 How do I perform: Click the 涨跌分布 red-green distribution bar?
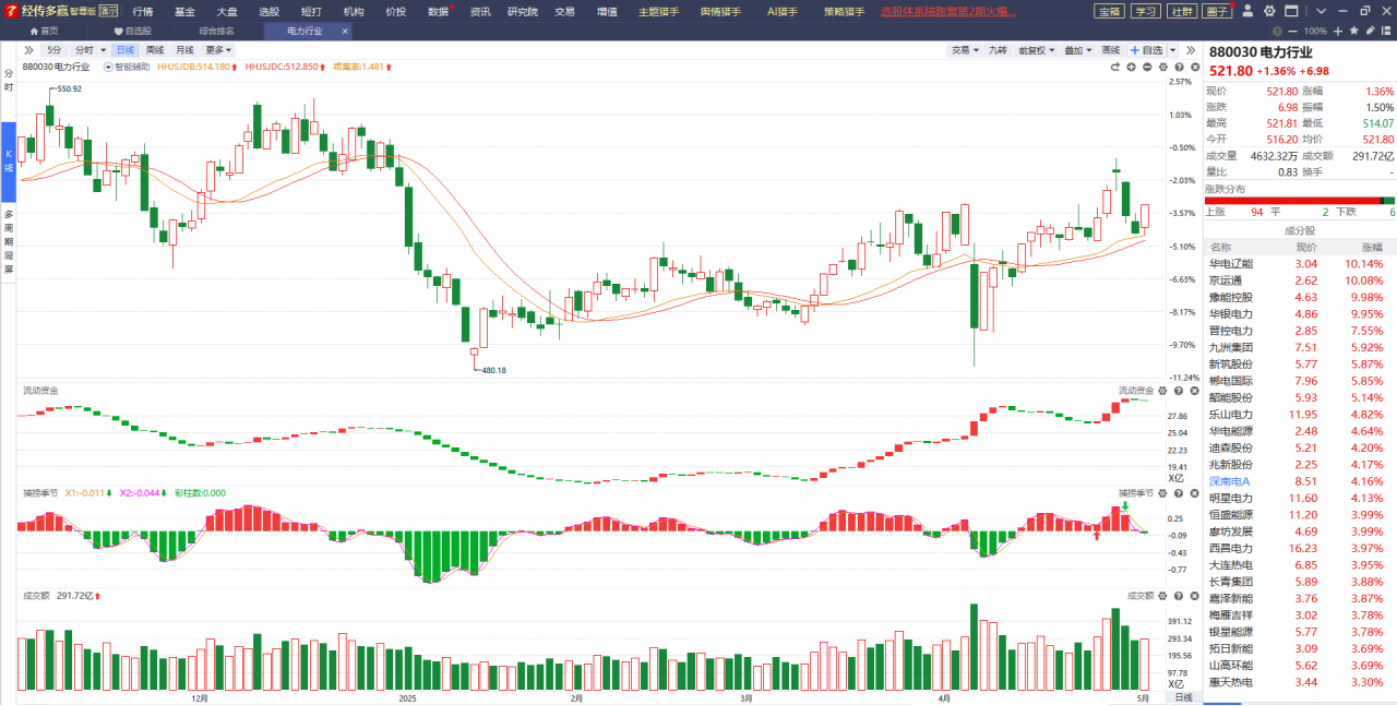(1300, 200)
